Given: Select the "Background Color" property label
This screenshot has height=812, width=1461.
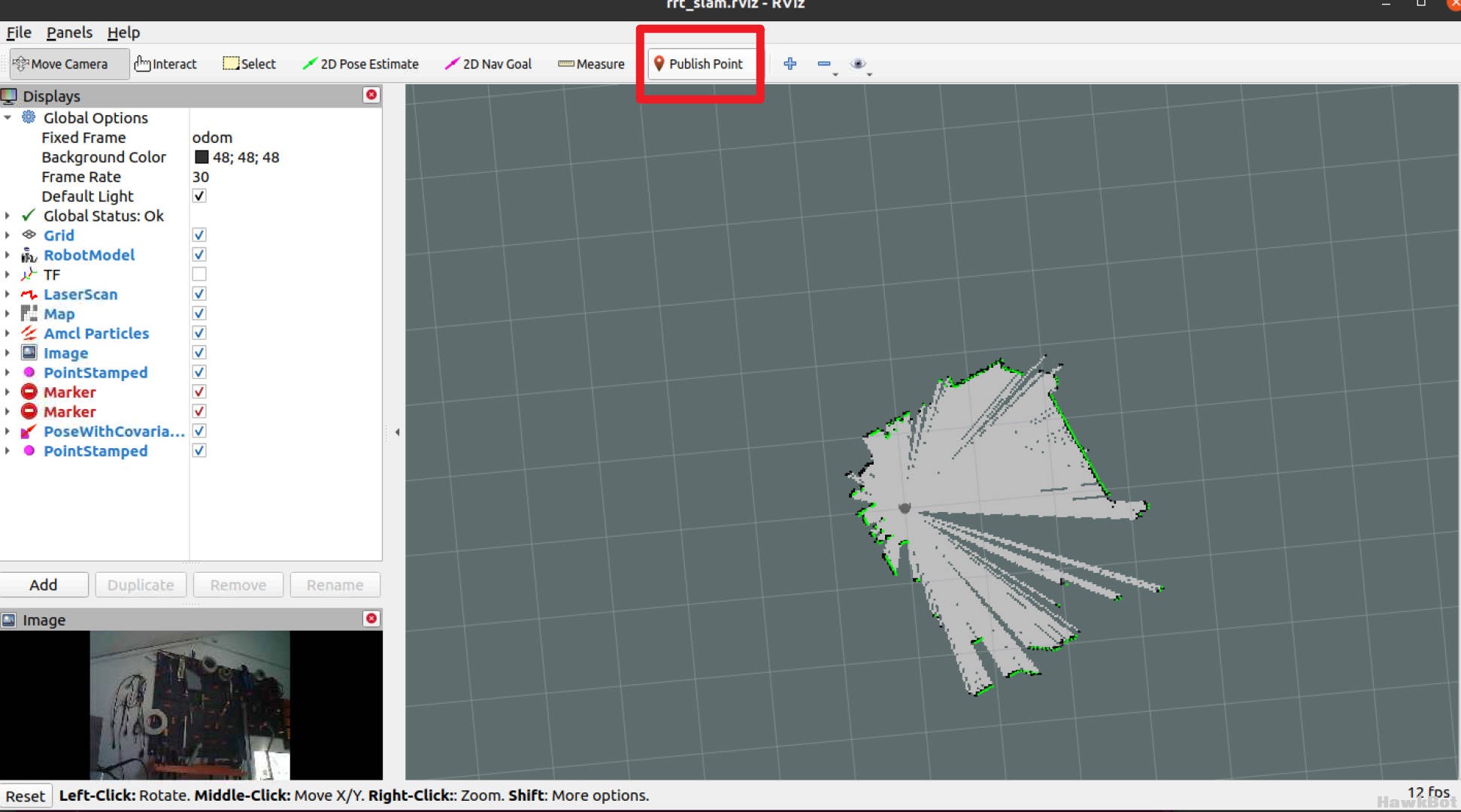Looking at the screenshot, I should tap(104, 157).
